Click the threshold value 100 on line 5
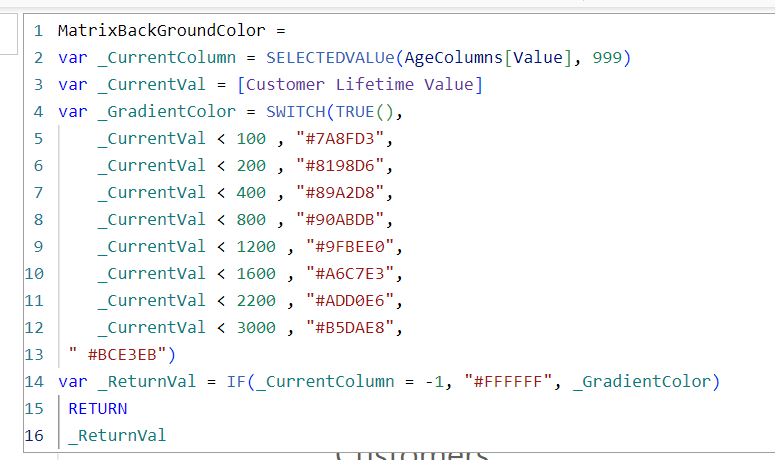Image resolution: width=775 pixels, height=460 pixels. coord(251,138)
